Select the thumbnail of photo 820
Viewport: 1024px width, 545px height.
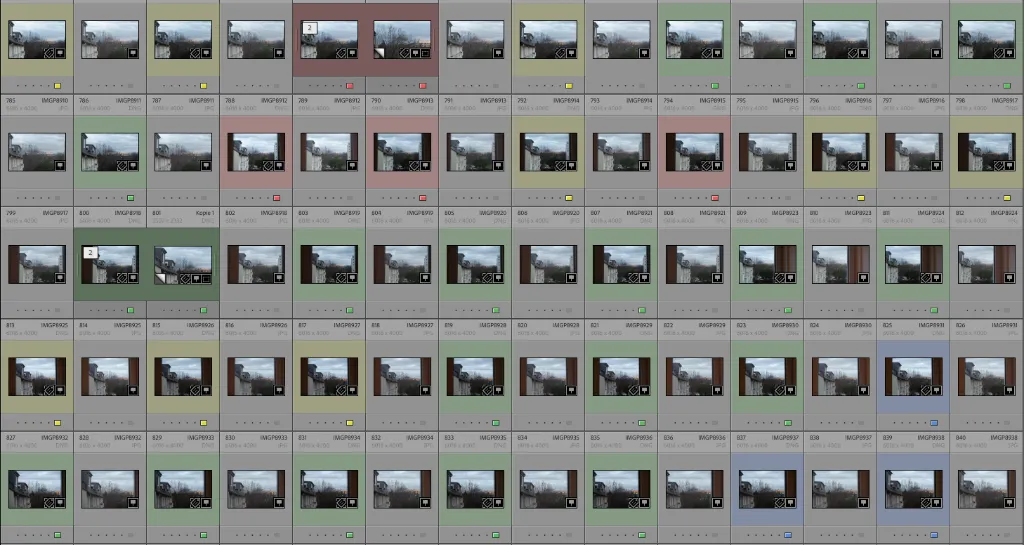549,377
